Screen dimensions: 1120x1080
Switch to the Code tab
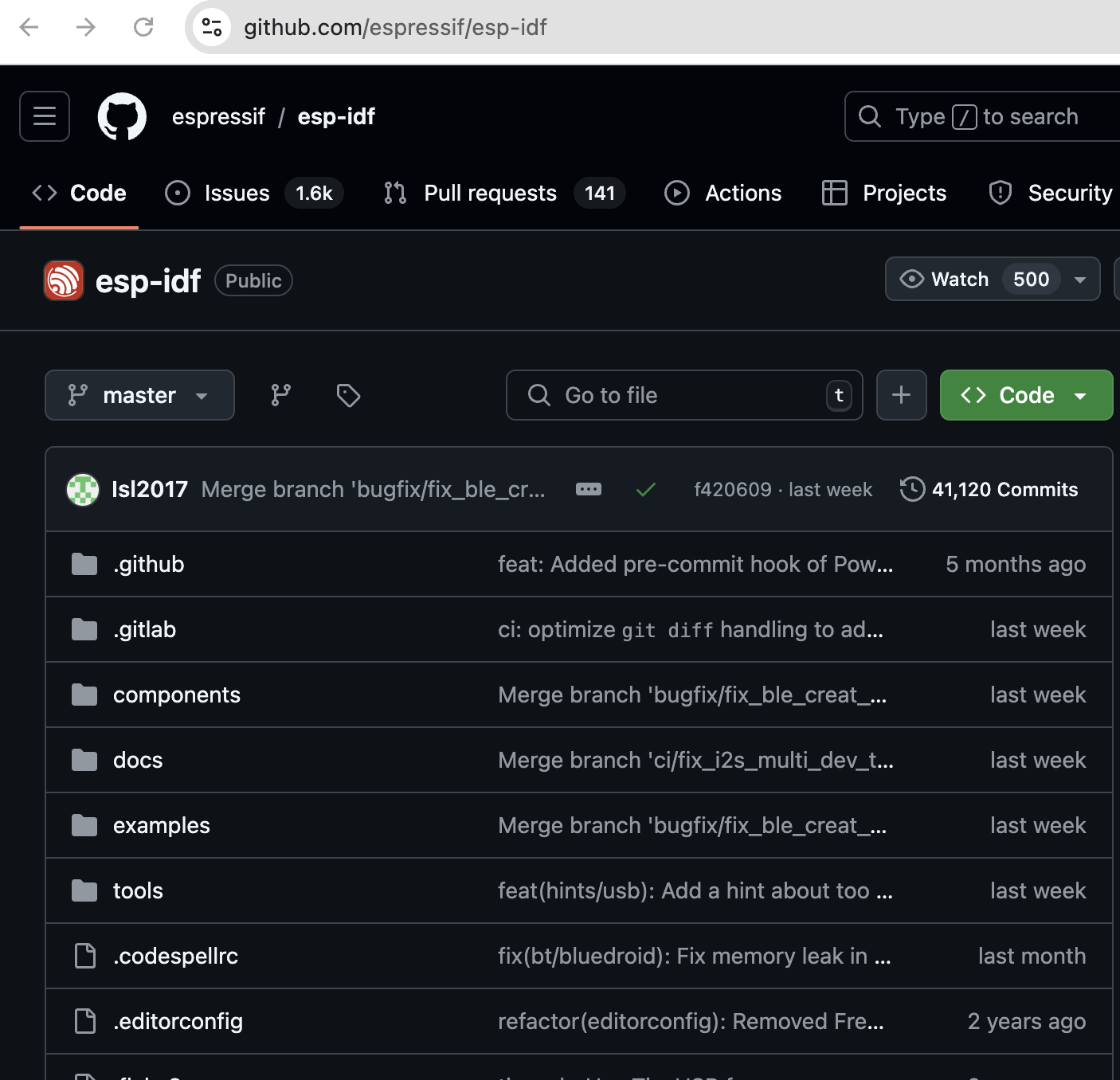coord(79,193)
